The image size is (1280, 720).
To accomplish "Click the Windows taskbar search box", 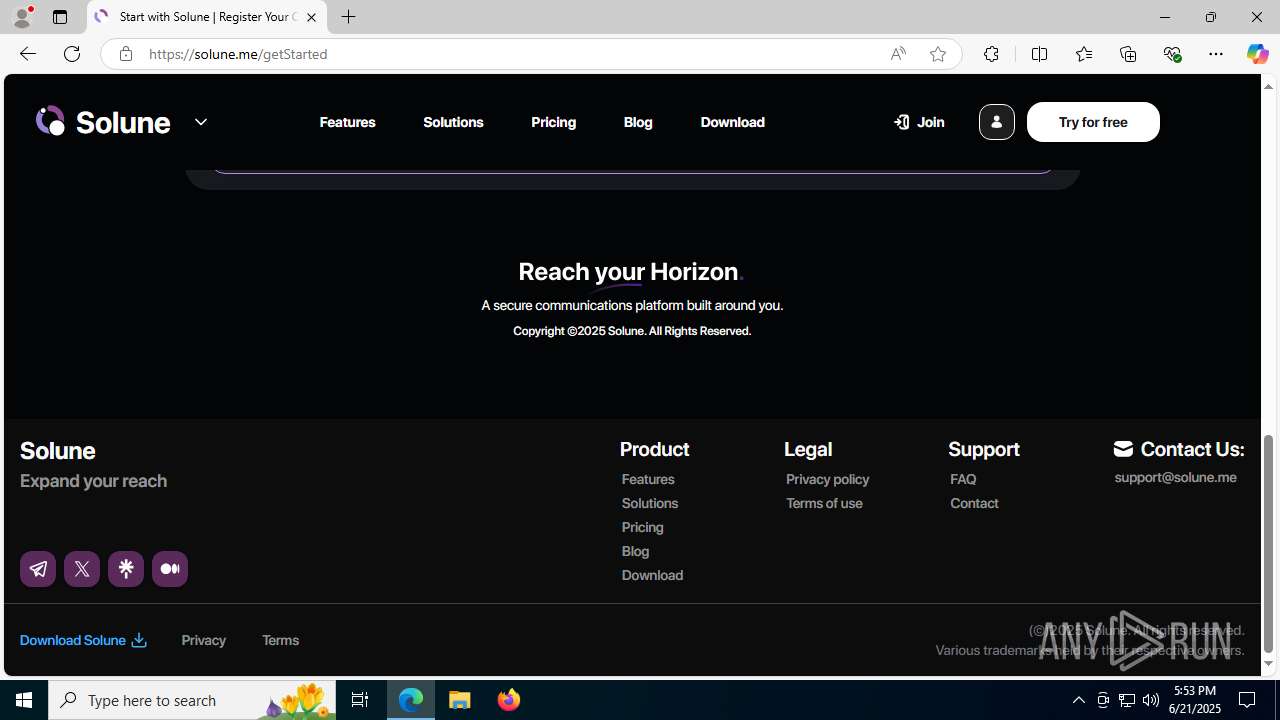I will (192, 700).
